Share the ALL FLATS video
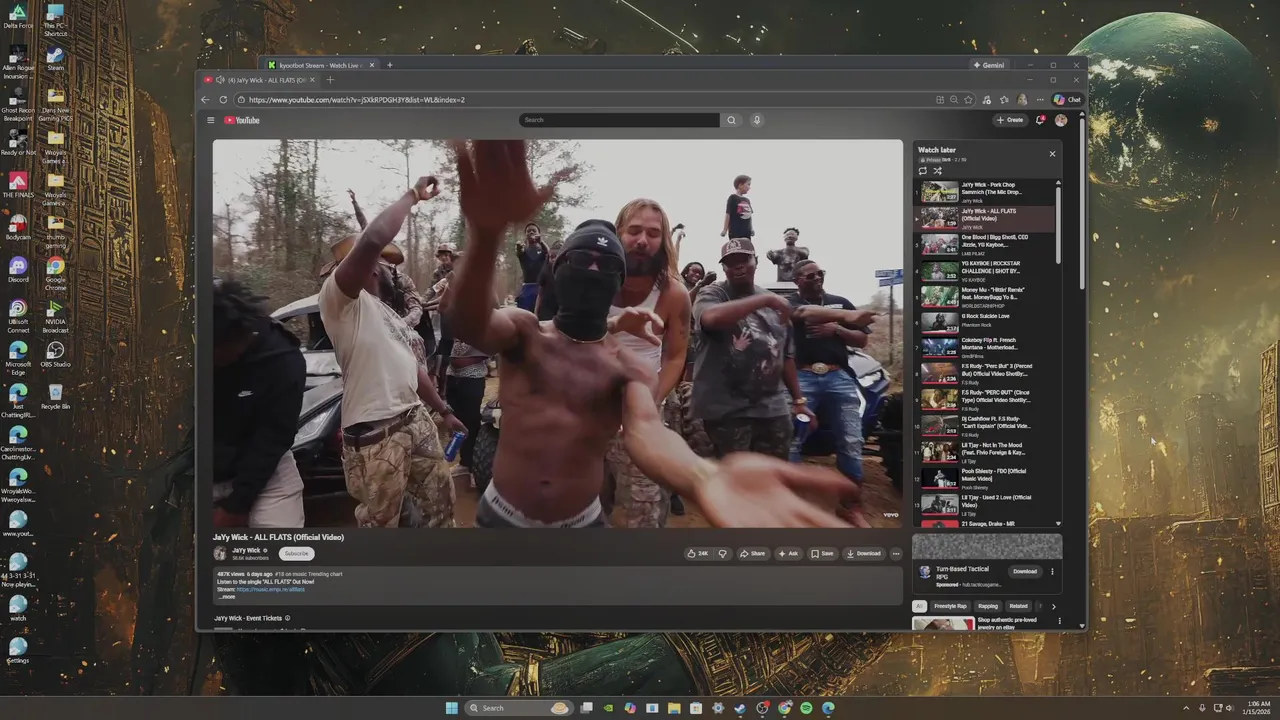Image resolution: width=1280 pixels, height=720 pixels. pos(753,553)
